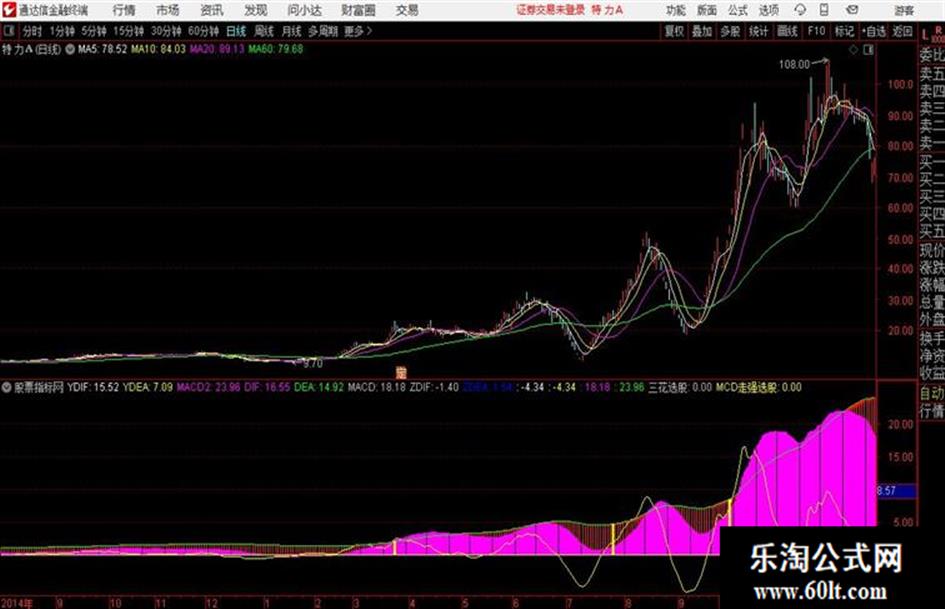The image size is (945, 609).
Task: Open the 行情 menu
Action: [x=124, y=10]
